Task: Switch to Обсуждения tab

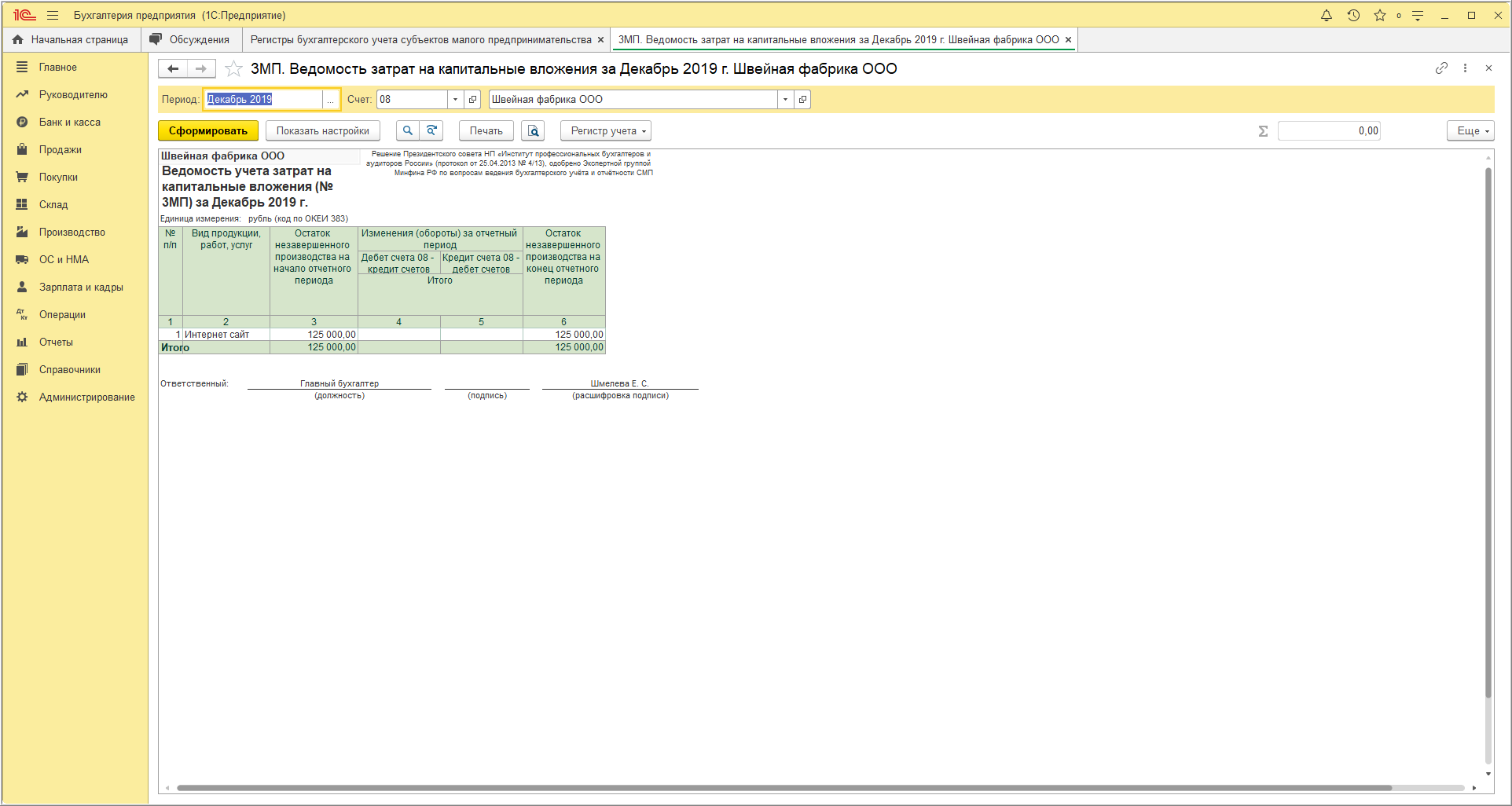Action: click(x=190, y=39)
